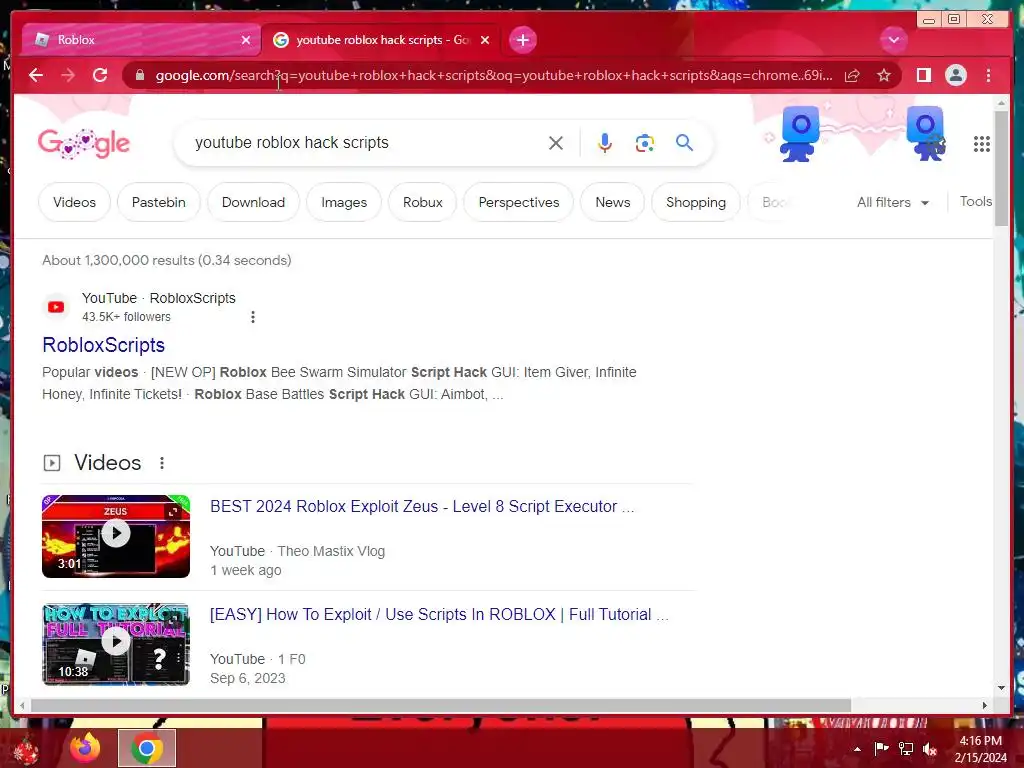
Task: Open How To Exploit Full Tutorial video link
Action: pos(440,615)
